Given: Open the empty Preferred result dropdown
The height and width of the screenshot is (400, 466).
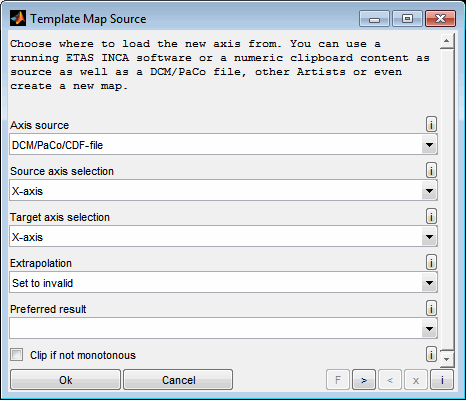Looking at the screenshot, I should (x=223, y=329).
